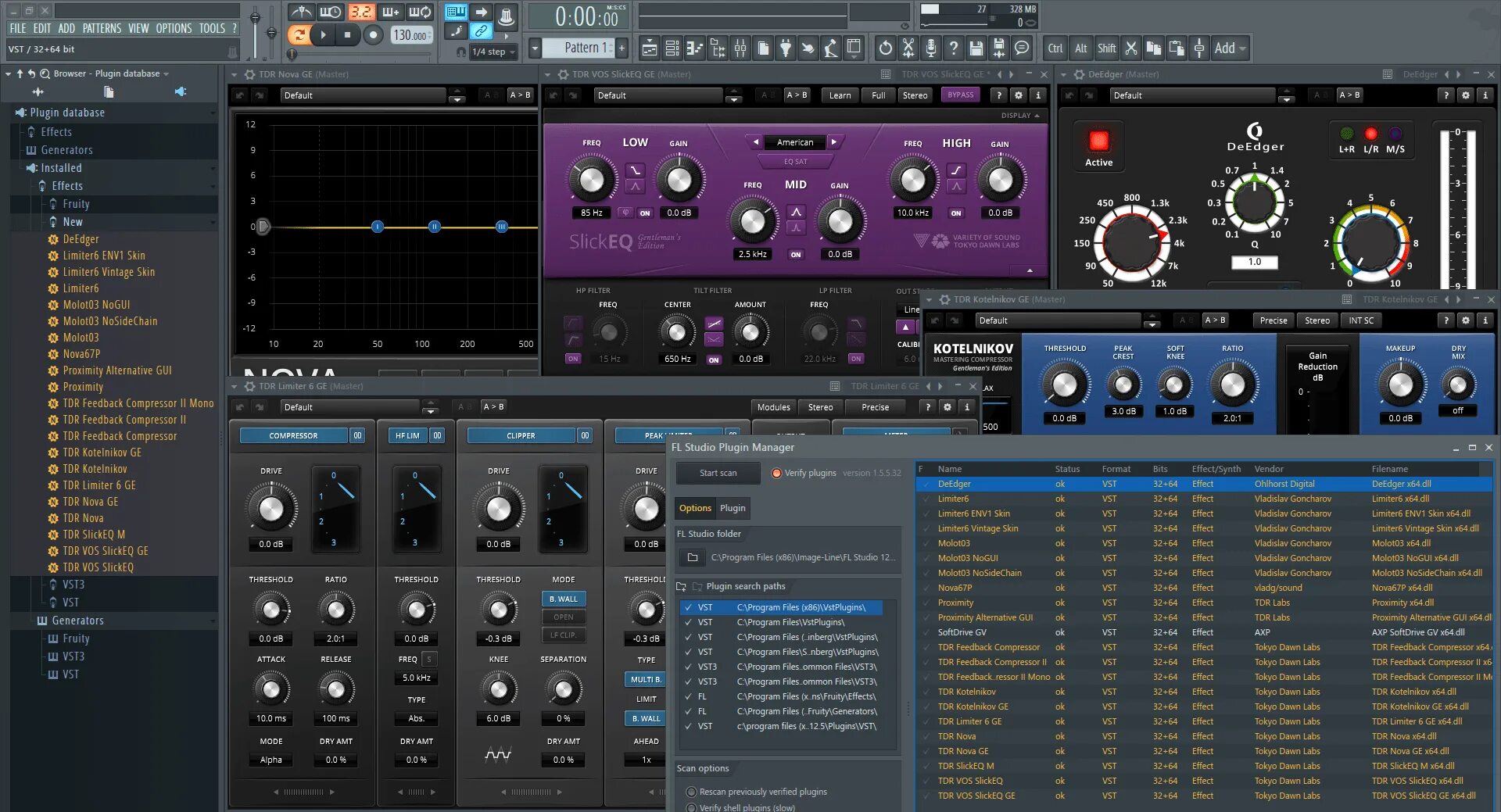Viewport: 1501px width, 812px height.
Task: Adjust the SlickEQ LOW FREQ knob
Action: click(591, 180)
